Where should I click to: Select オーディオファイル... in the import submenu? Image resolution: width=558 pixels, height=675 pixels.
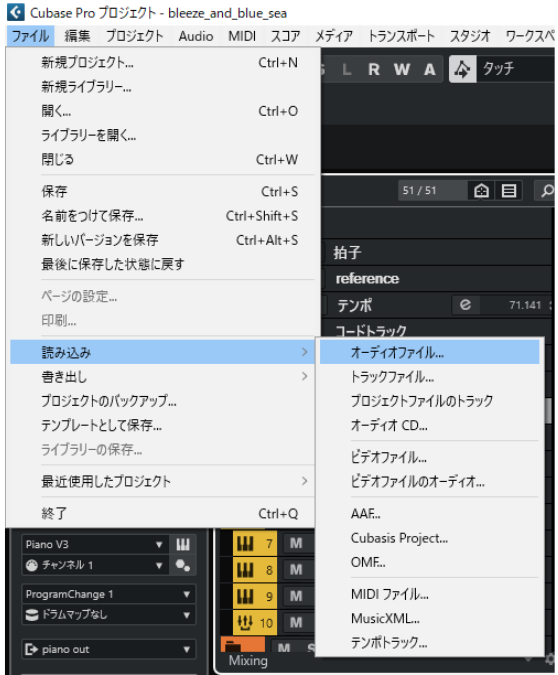(x=429, y=353)
